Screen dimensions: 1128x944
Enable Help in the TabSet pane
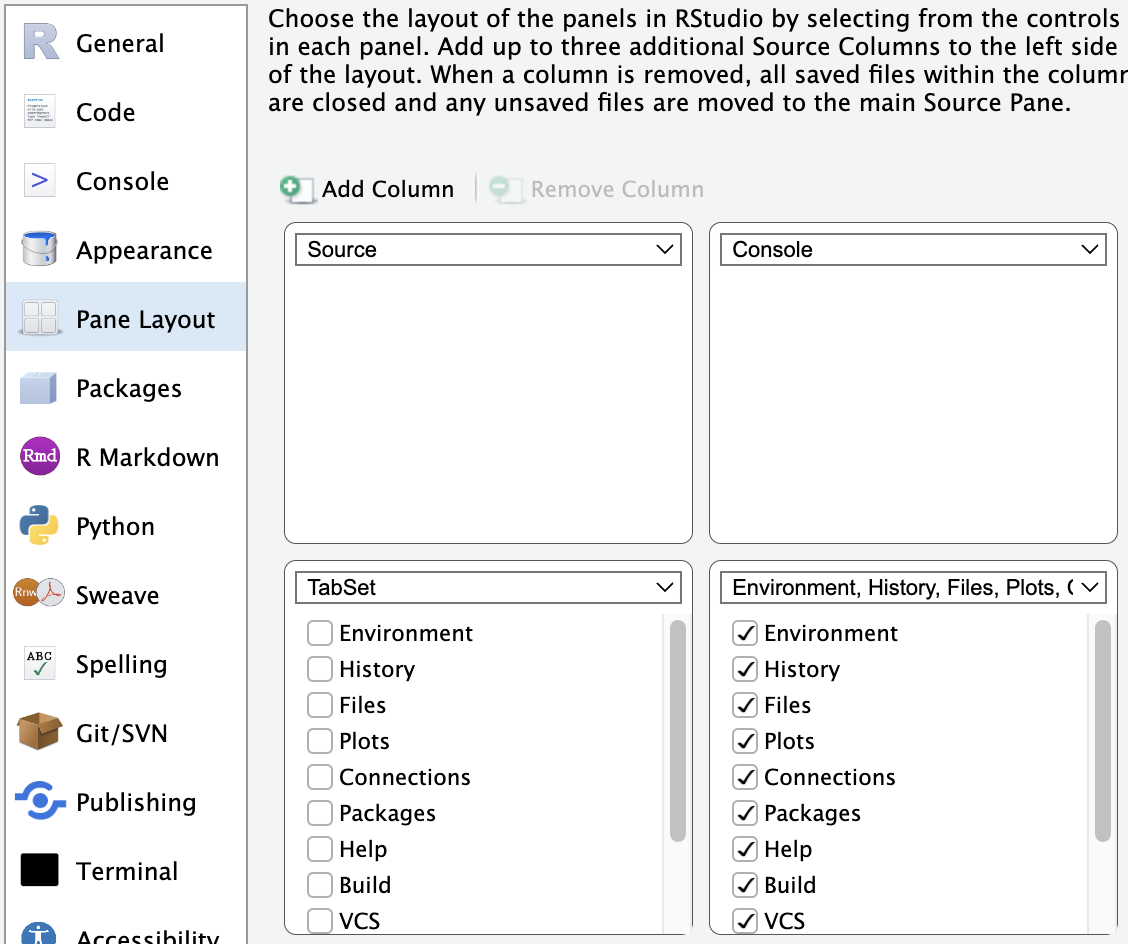pos(320,849)
